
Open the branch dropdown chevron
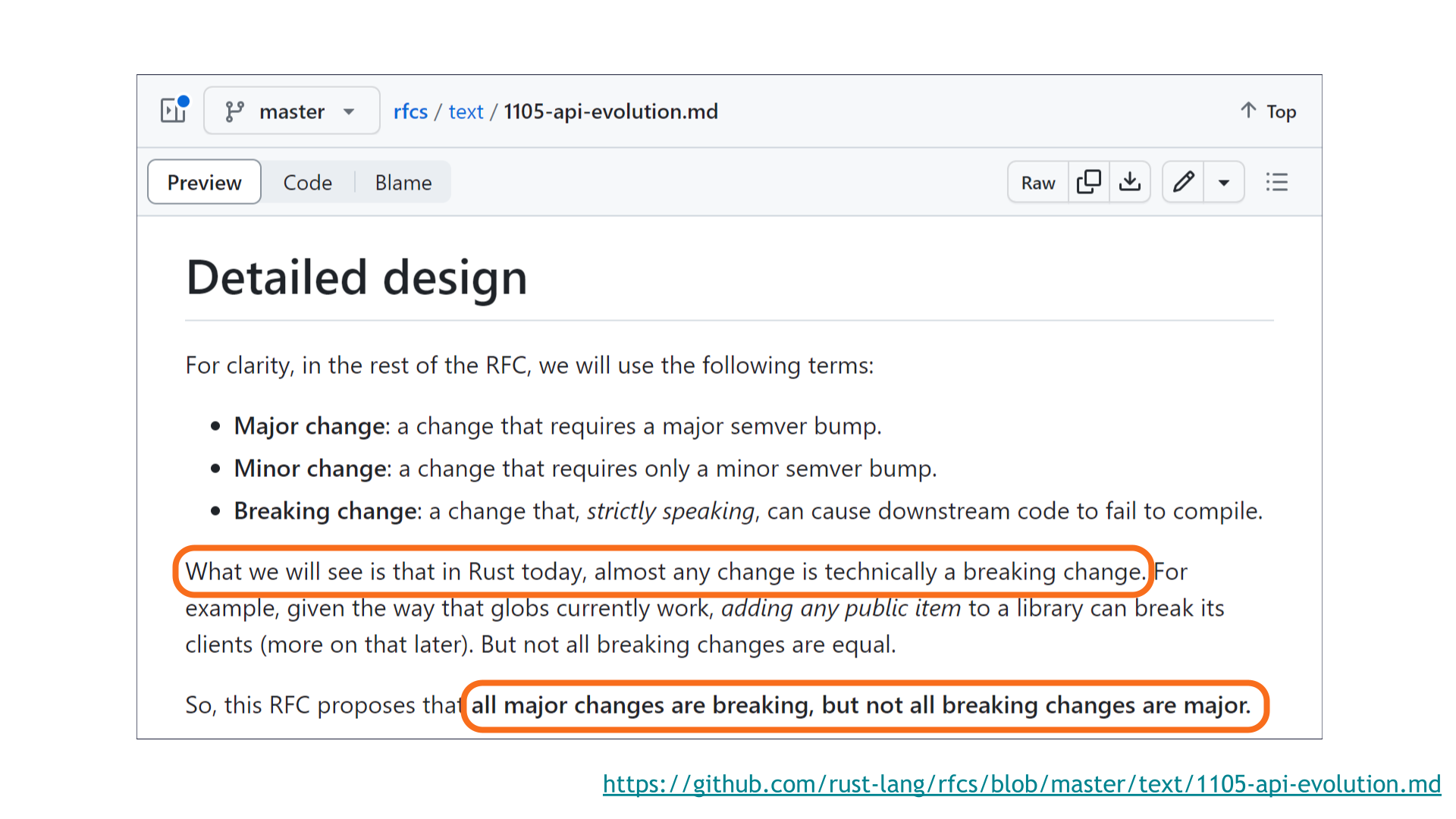tap(349, 111)
